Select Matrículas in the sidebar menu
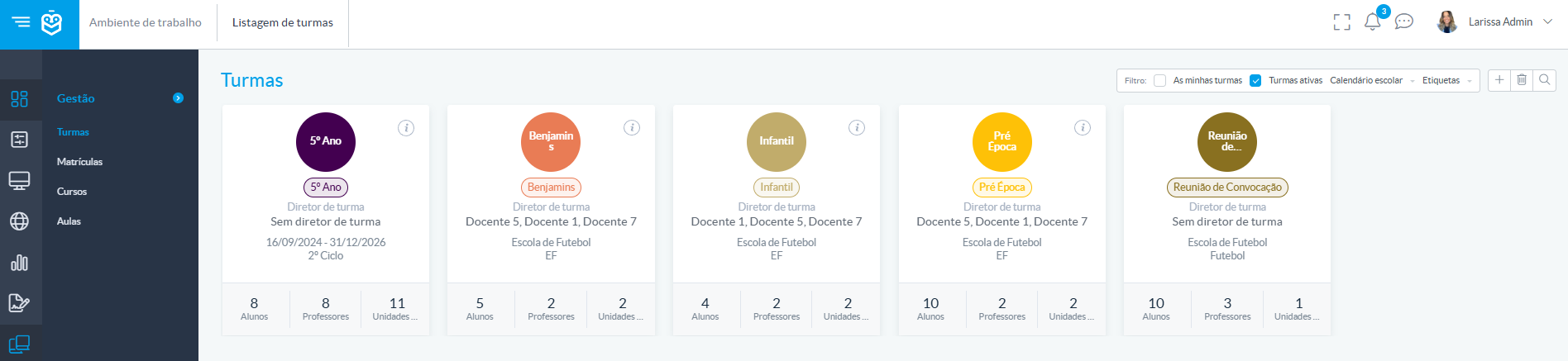Screen dimensions: 1568x361 pyautogui.click(x=79, y=162)
